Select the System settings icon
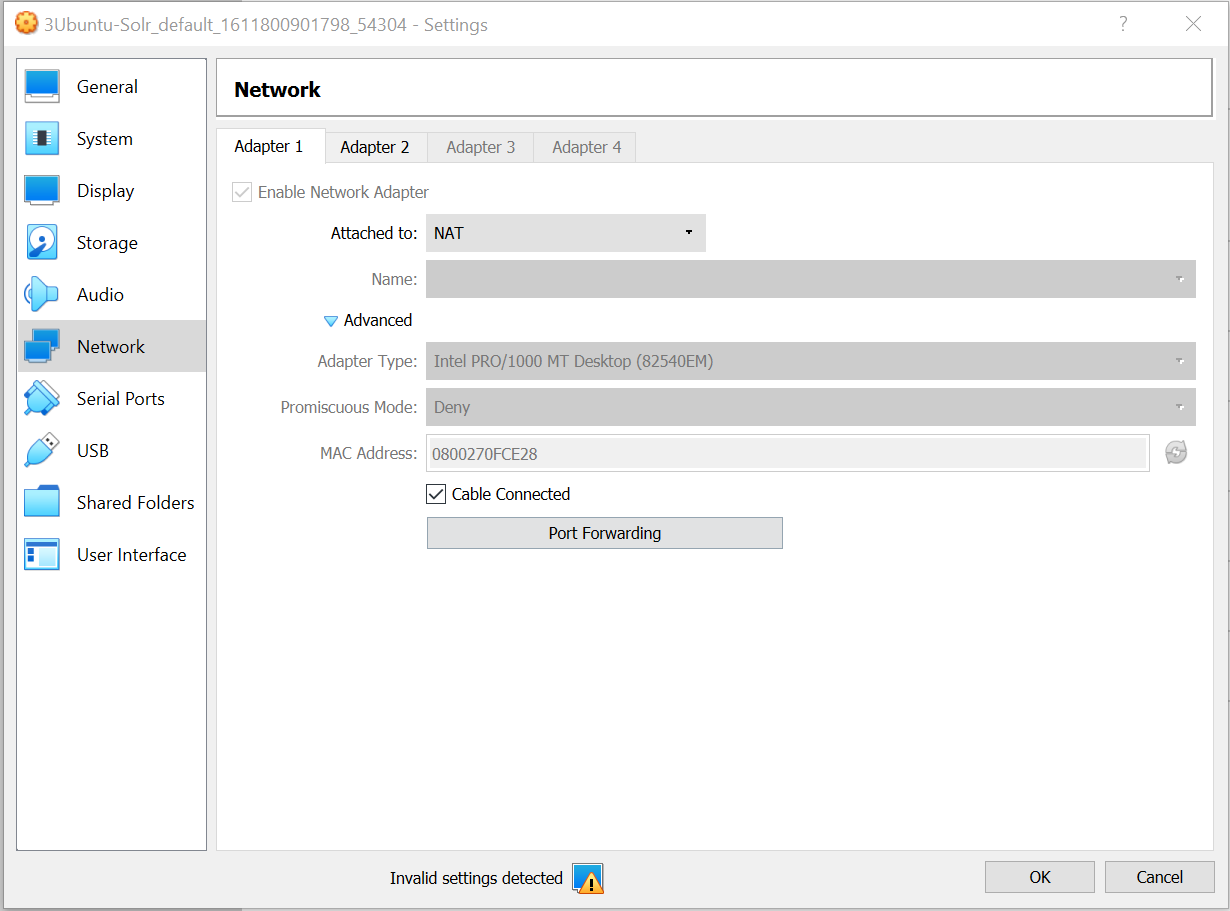 point(41,138)
